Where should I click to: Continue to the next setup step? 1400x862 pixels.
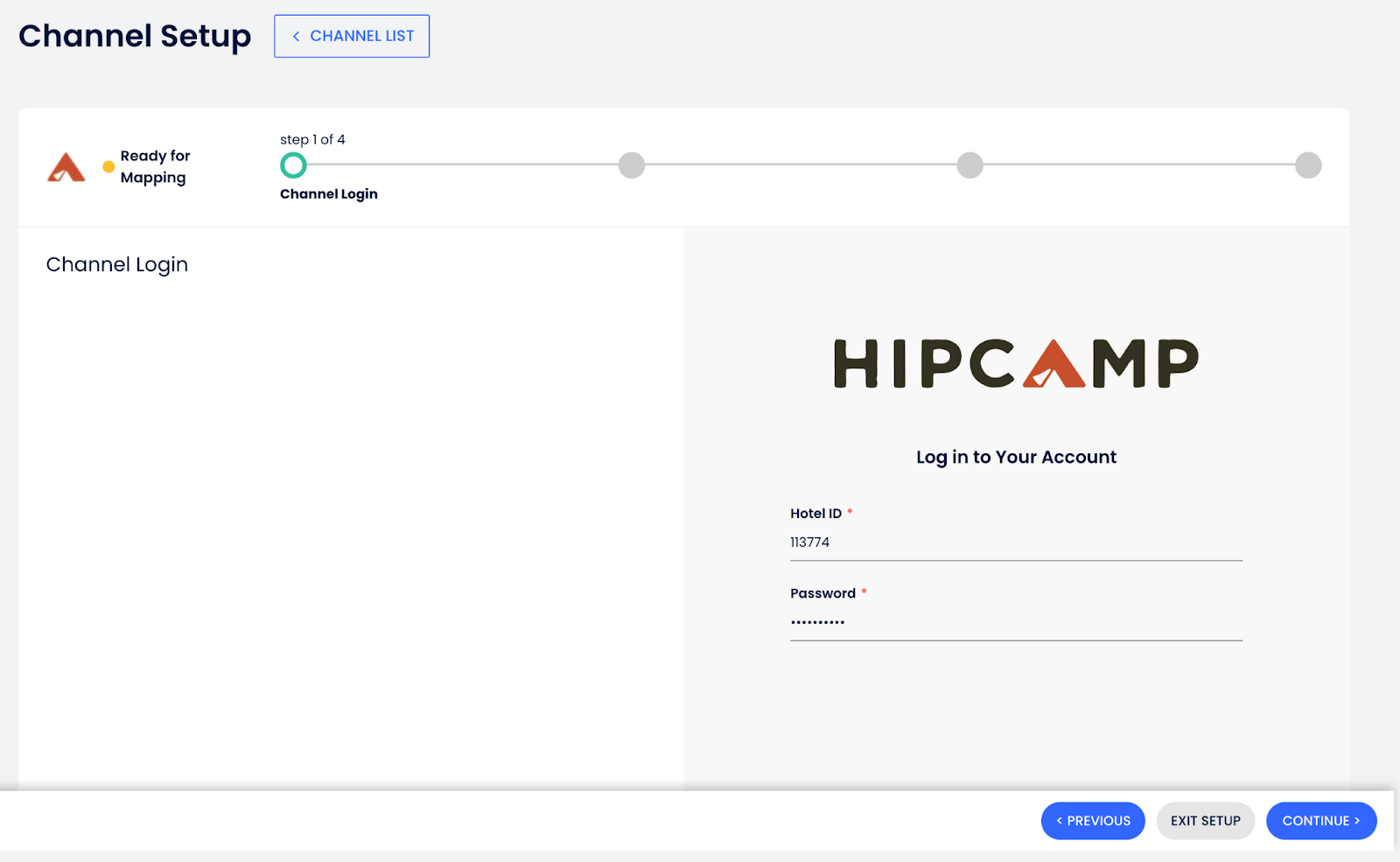tap(1321, 821)
